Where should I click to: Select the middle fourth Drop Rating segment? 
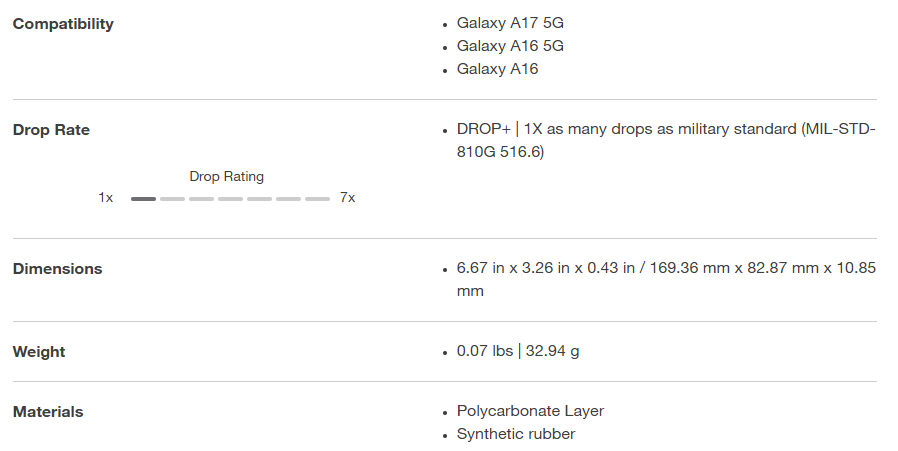[x=231, y=199]
